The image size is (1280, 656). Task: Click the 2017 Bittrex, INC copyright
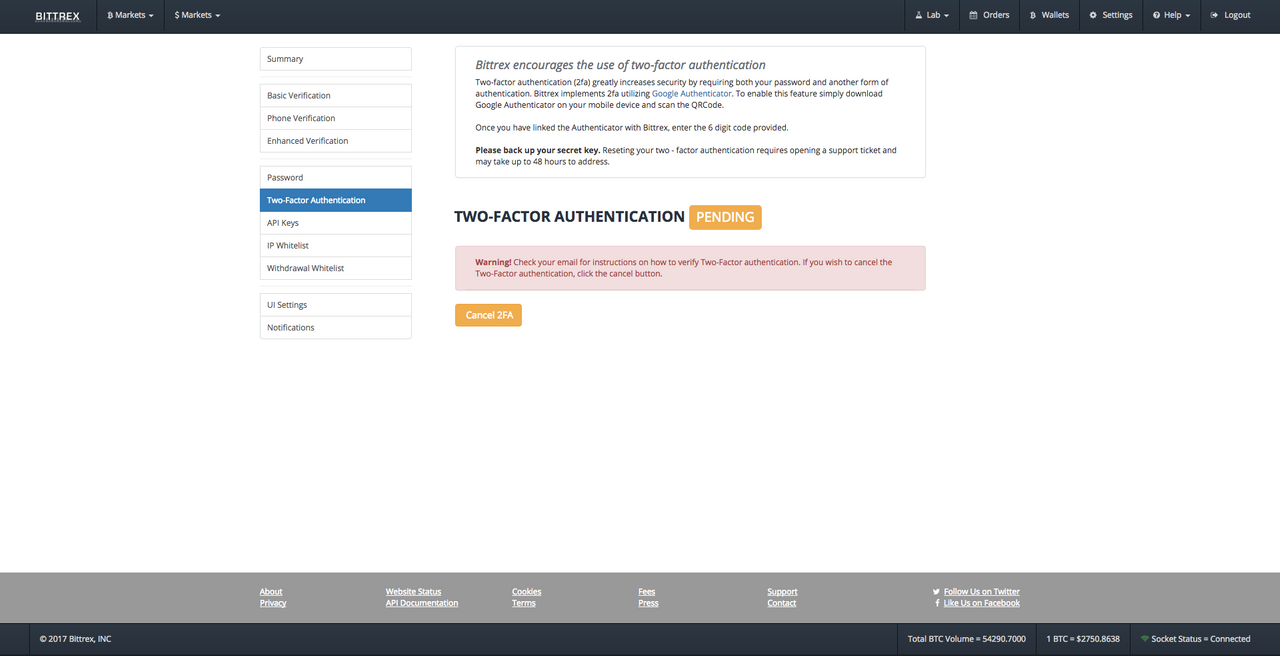[75, 639]
